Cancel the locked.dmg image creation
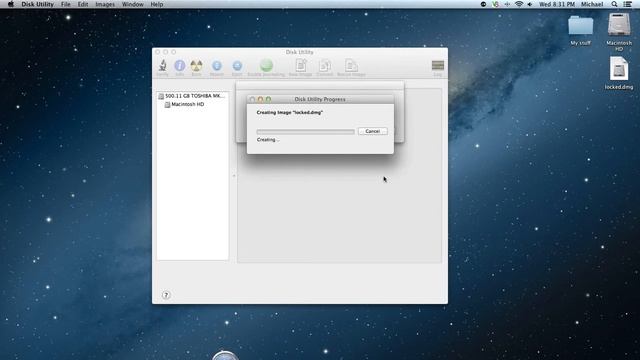The height and width of the screenshot is (360, 640). pos(373,131)
